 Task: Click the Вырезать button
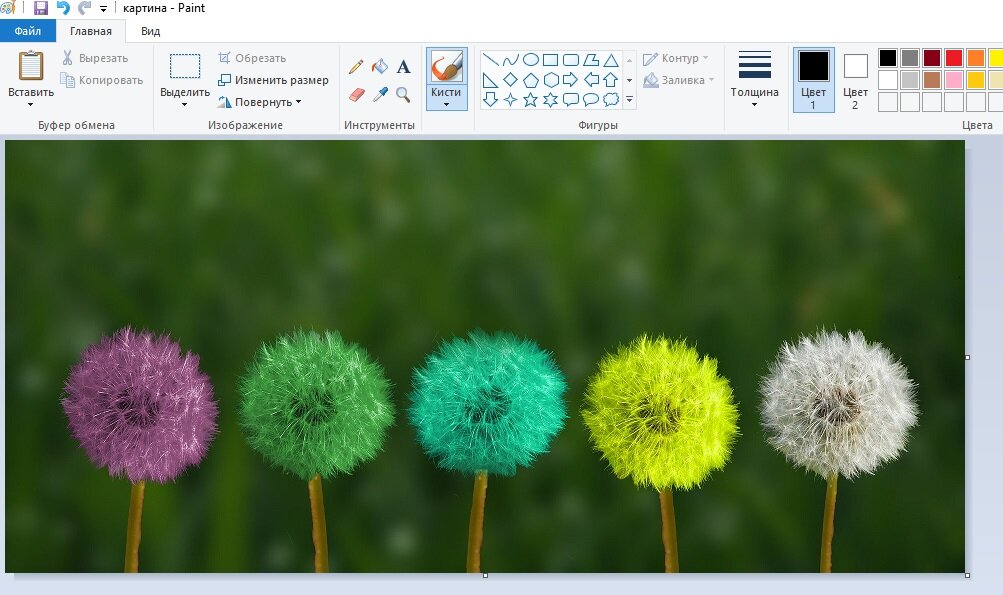coord(95,58)
